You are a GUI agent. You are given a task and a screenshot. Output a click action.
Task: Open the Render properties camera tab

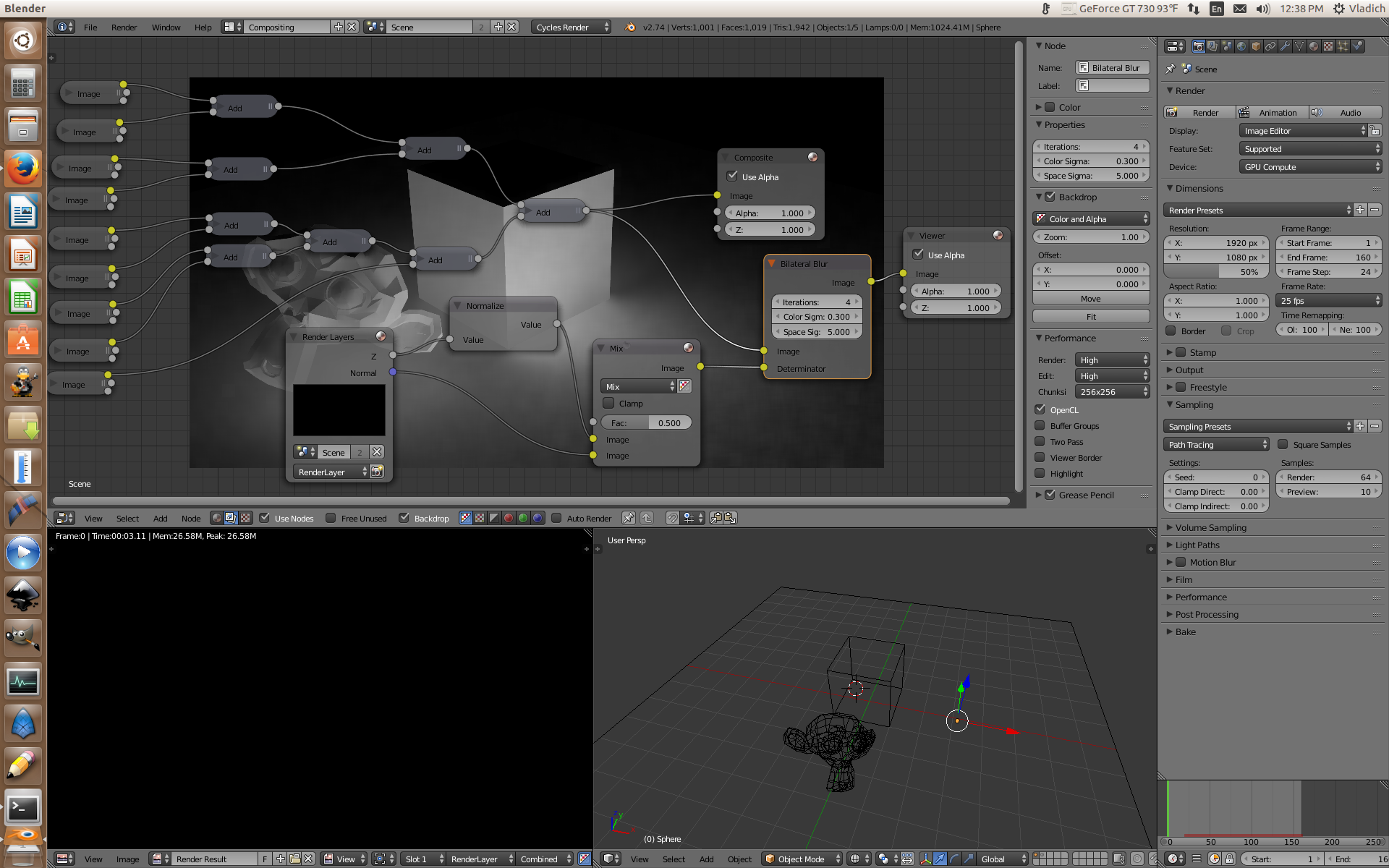[1198, 46]
